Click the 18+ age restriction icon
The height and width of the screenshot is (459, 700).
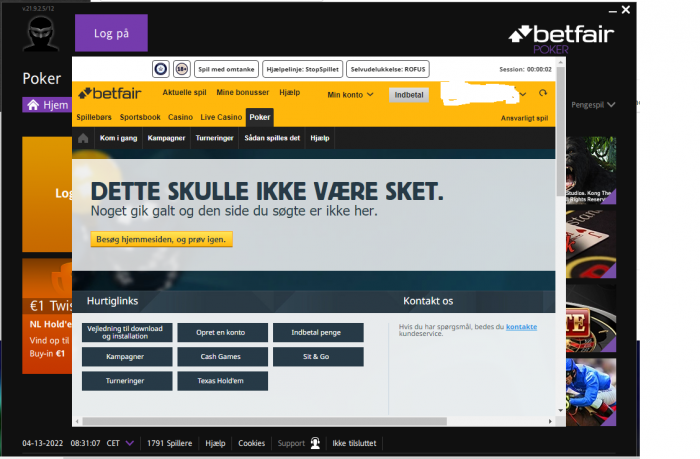click(182, 69)
